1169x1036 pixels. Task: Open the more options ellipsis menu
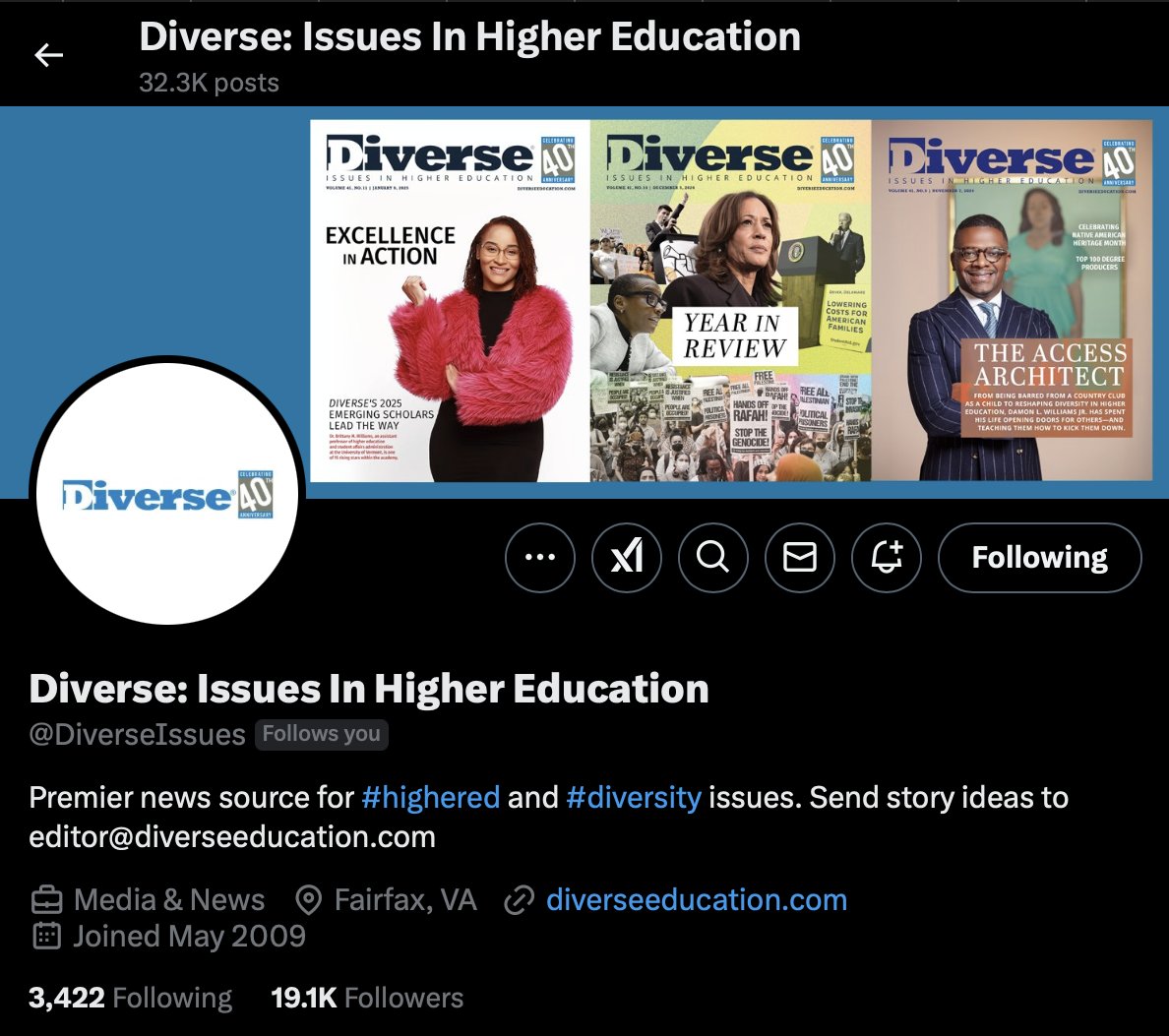[x=539, y=557]
